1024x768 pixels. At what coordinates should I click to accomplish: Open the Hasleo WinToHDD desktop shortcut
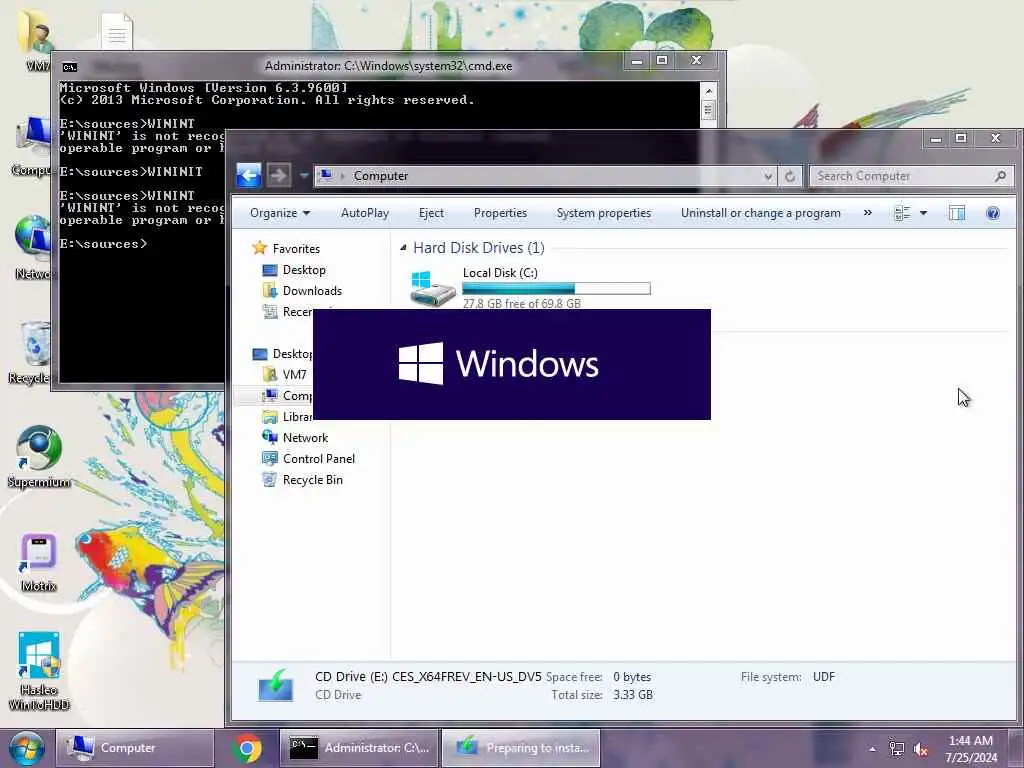[x=39, y=671]
